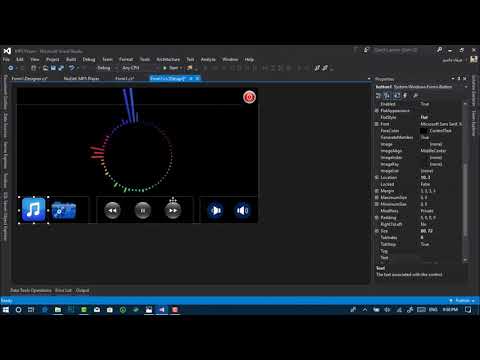
Task: Open the Architecture menu
Action: point(168,59)
